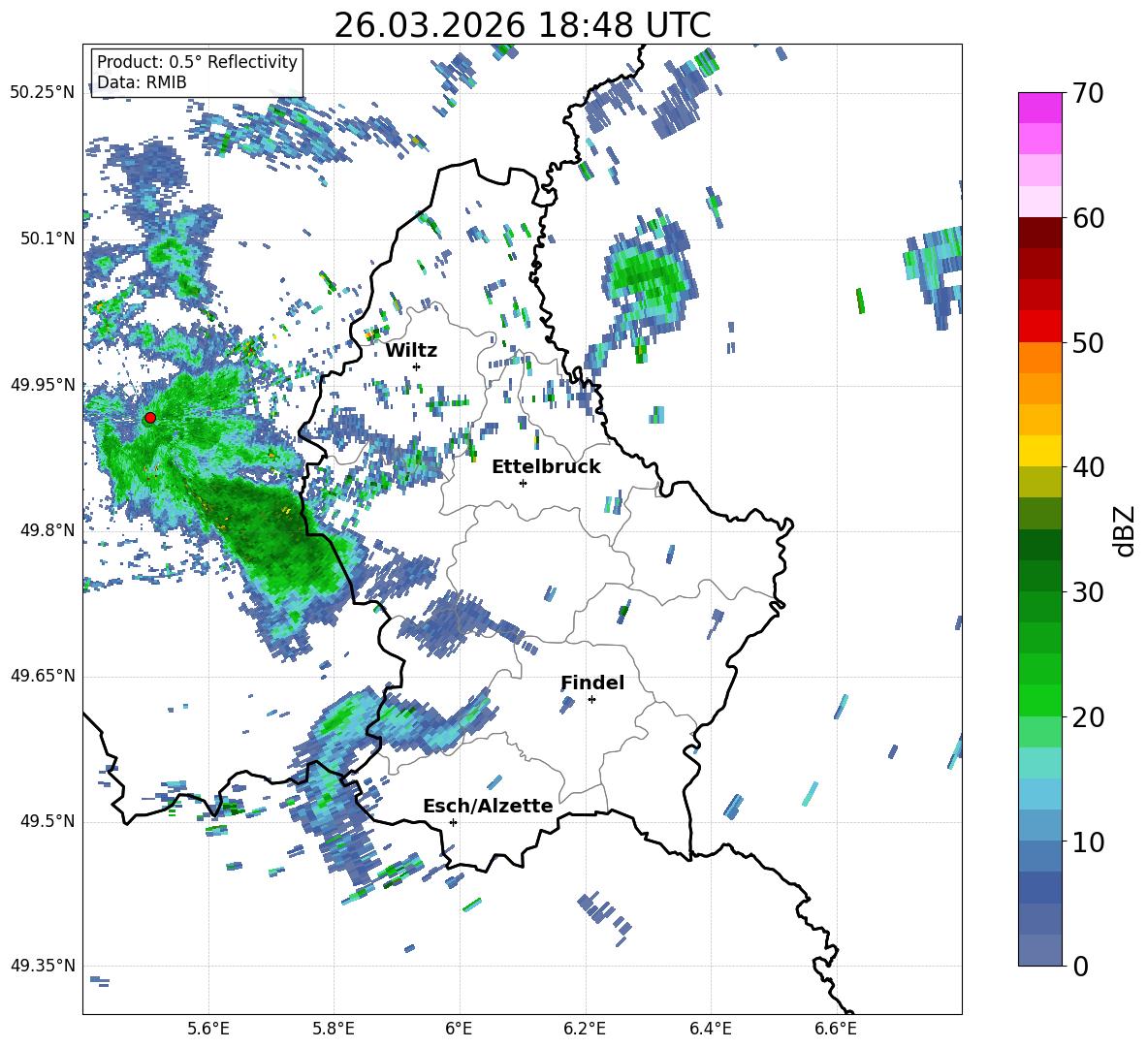Click the bright green colorbar segment above 20
Screen dimensions: 1148x1048
coord(1039,700)
